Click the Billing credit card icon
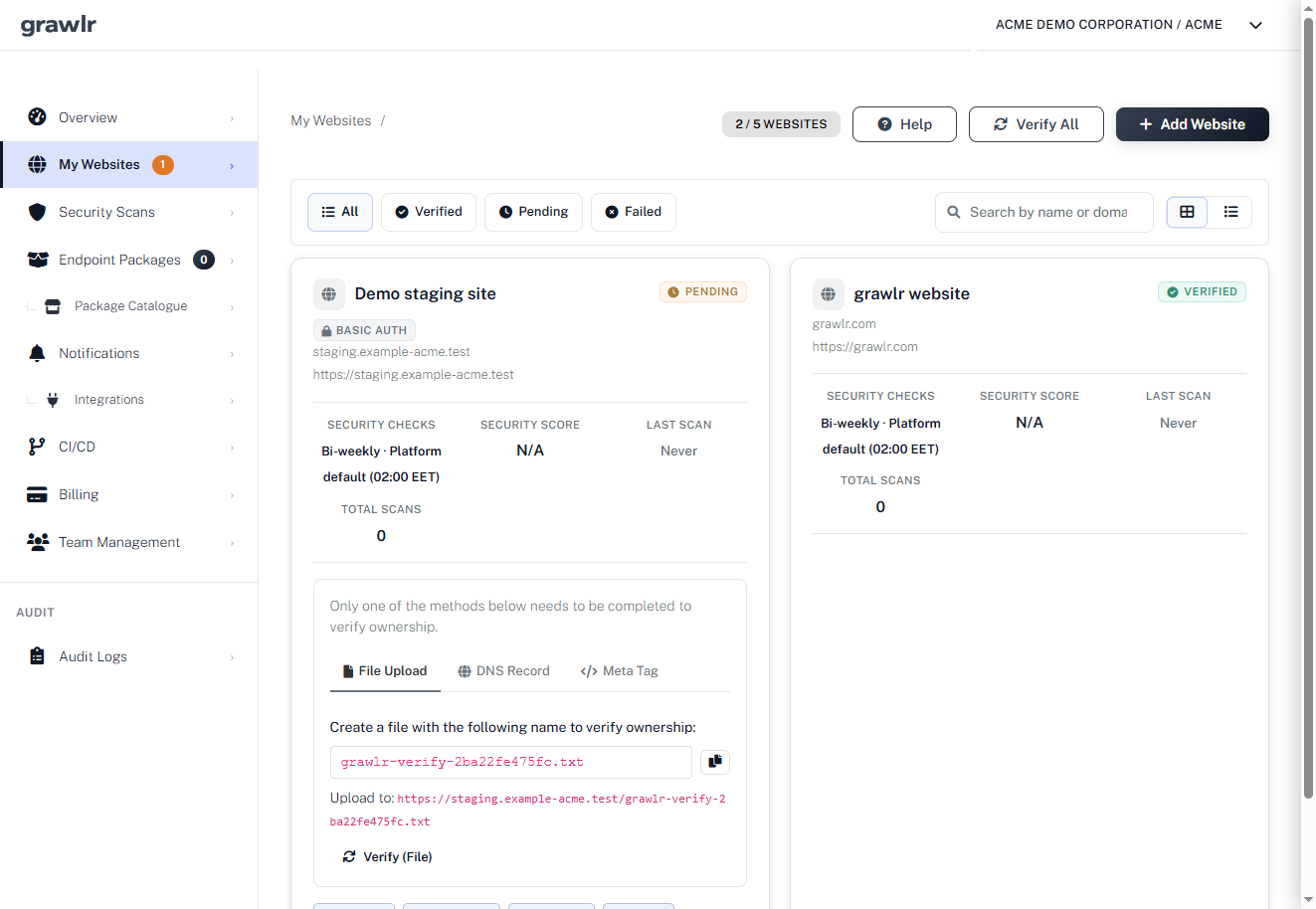1316x909 pixels. pos(37,494)
